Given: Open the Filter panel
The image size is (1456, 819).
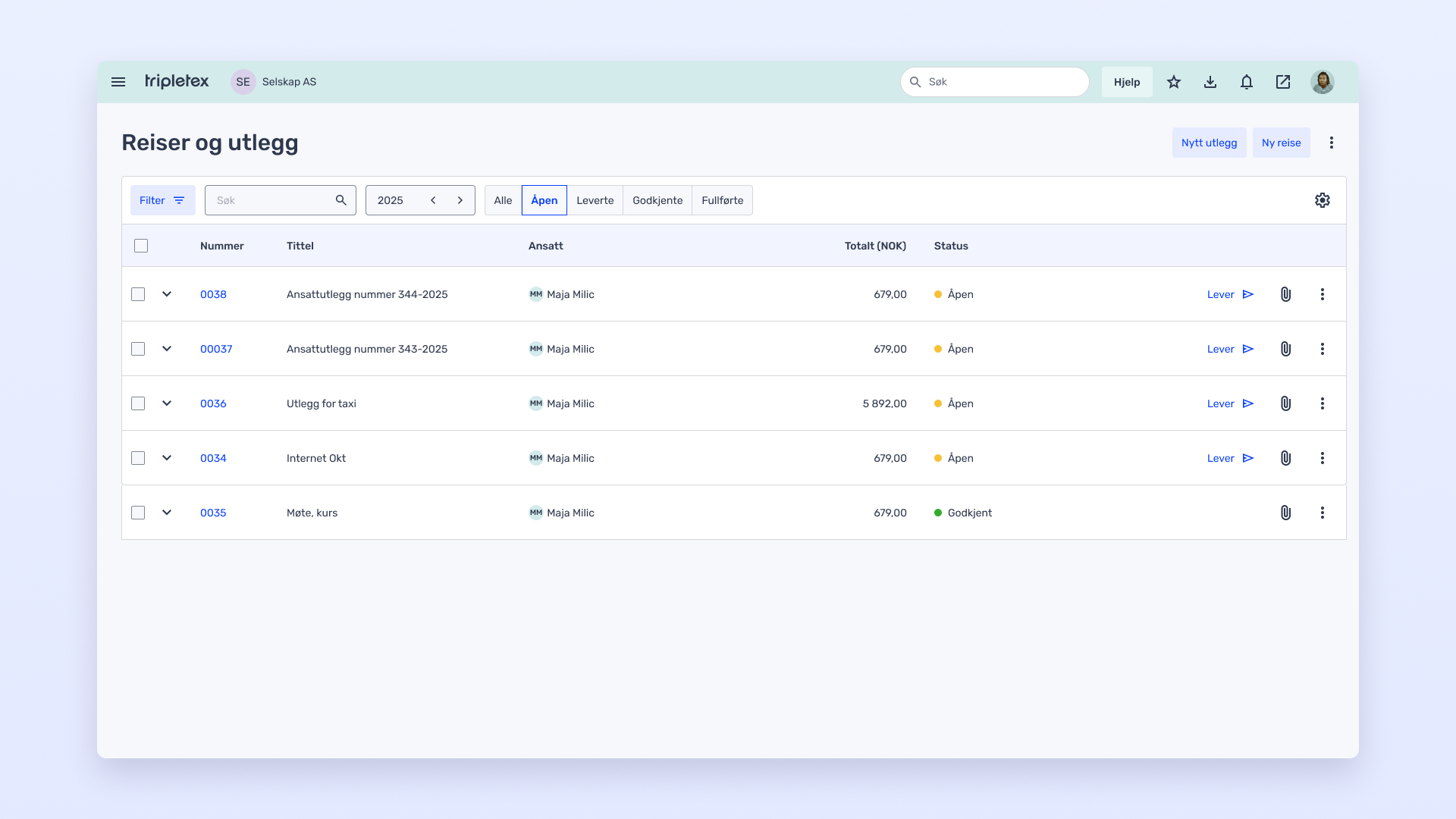Looking at the screenshot, I should pyautogui.click(x=163, y=200).
